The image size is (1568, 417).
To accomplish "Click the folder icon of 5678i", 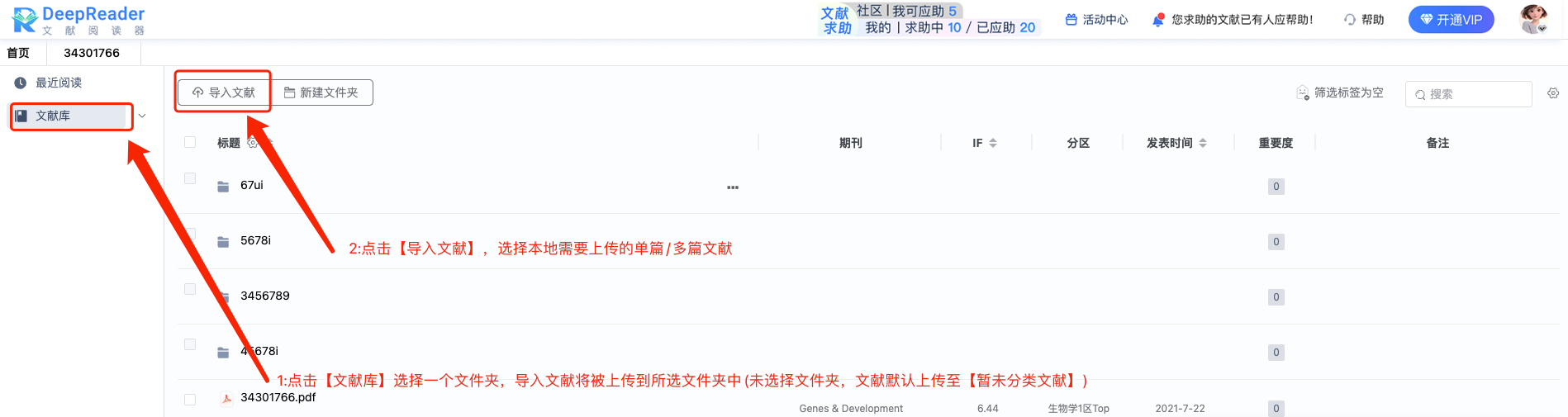I will pyautogui.click(x=223, y=242).
